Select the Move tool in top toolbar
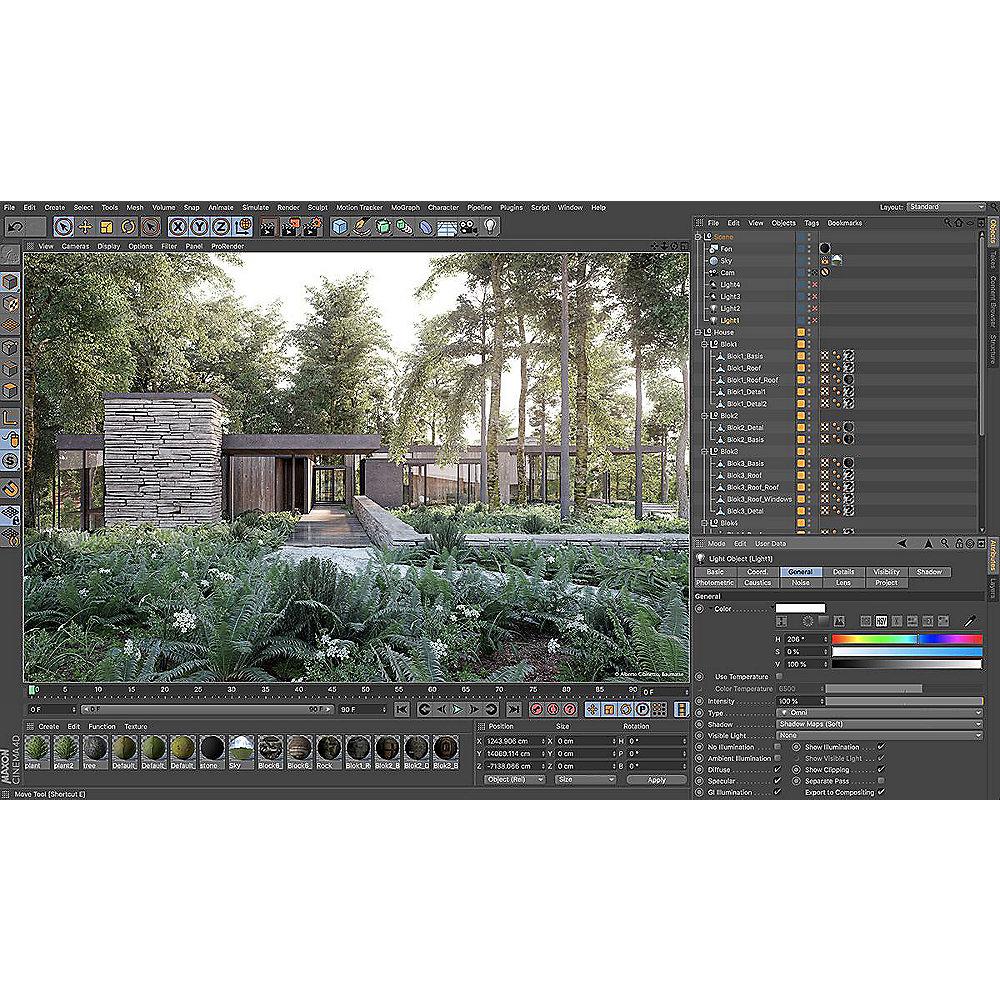 point(85,227)
